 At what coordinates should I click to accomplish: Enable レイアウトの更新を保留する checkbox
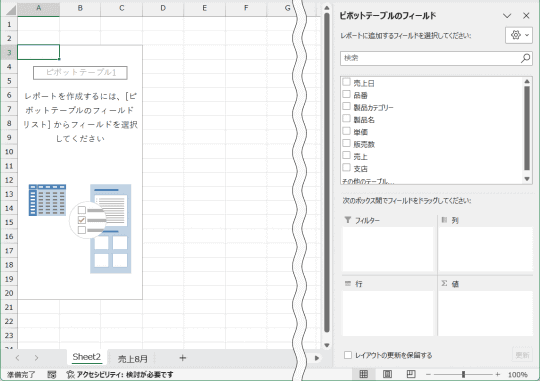tap(348, 355)
